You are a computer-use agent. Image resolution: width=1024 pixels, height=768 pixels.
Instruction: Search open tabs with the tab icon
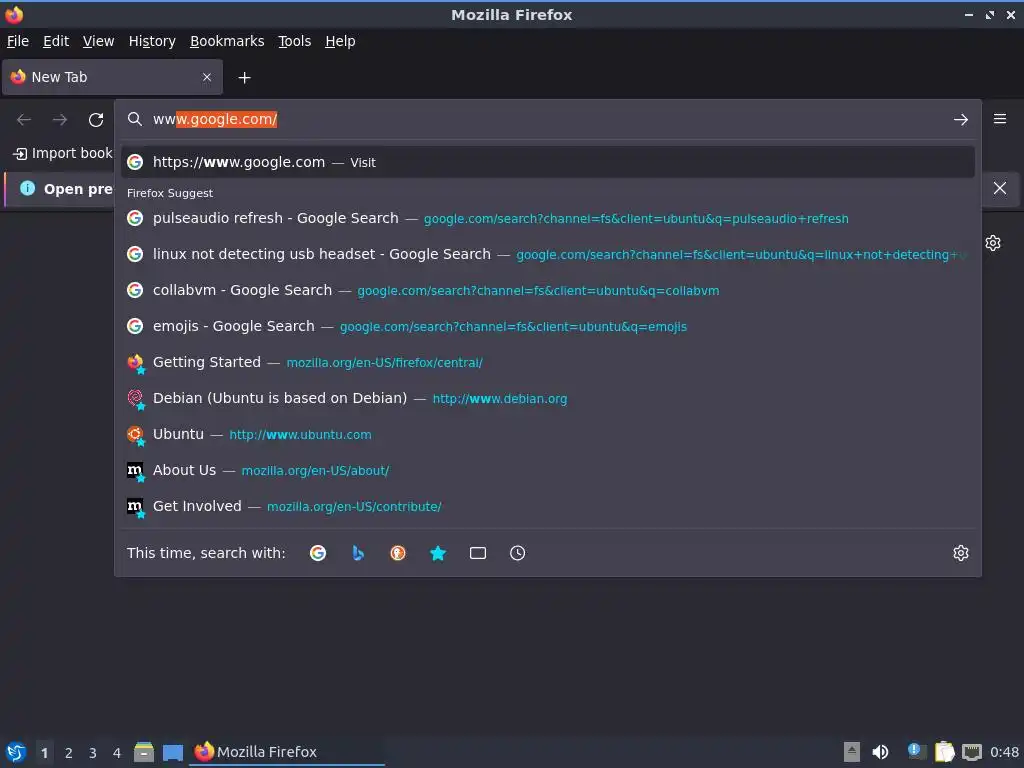[478, 553]
